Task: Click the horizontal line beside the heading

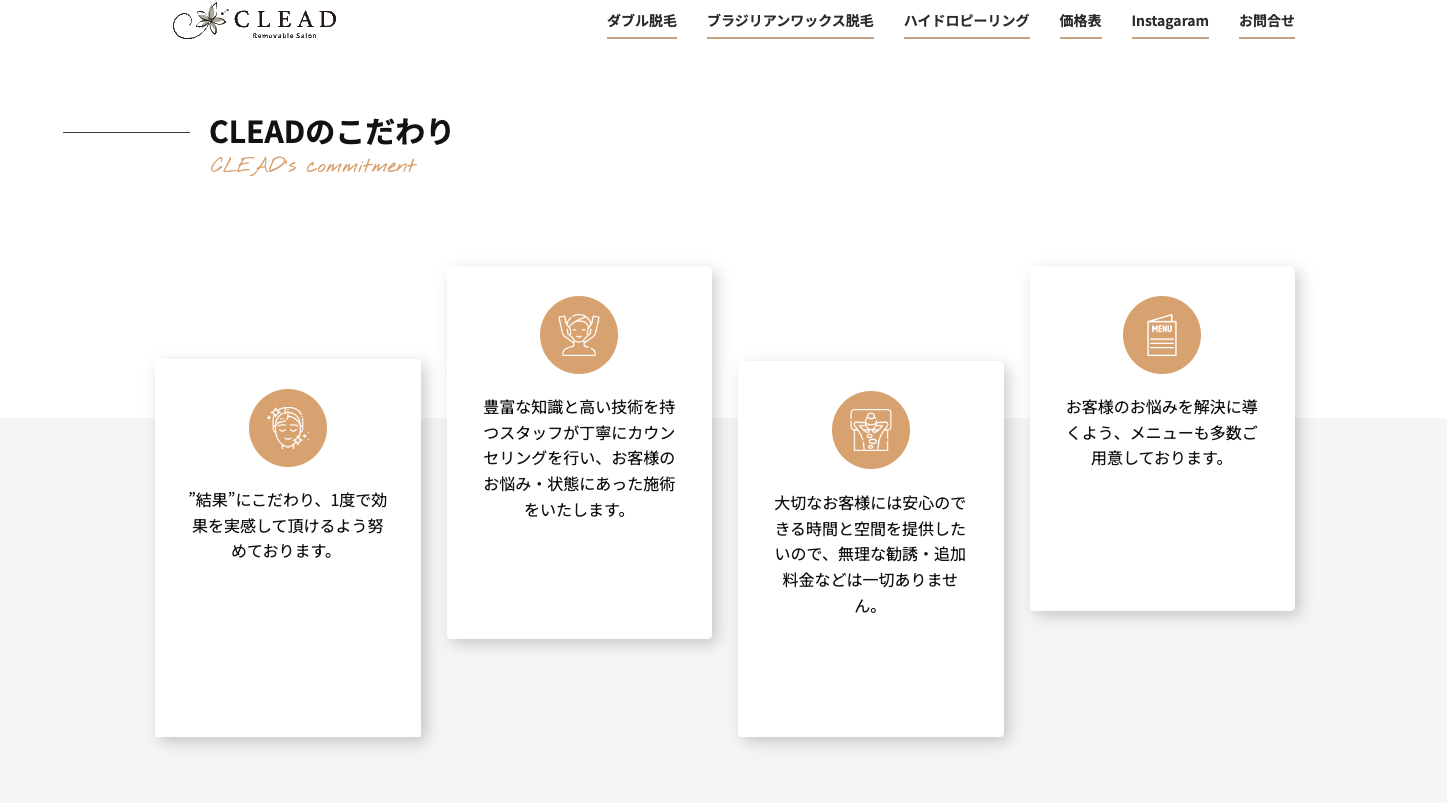Action: (126, 132)
